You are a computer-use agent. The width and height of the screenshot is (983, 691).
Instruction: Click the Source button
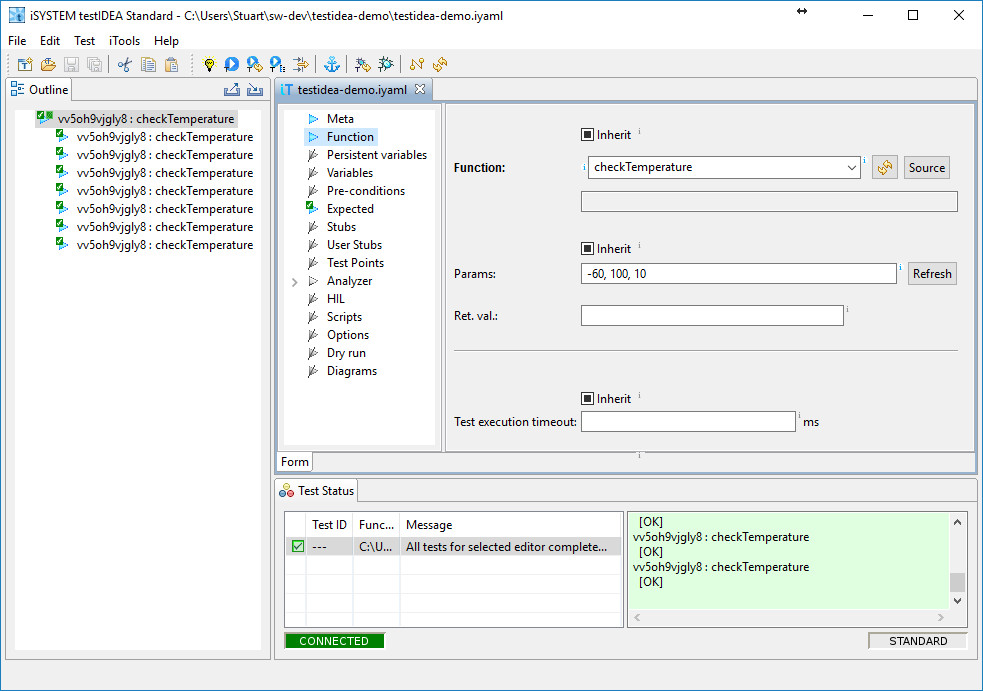[x=926, y=168]
